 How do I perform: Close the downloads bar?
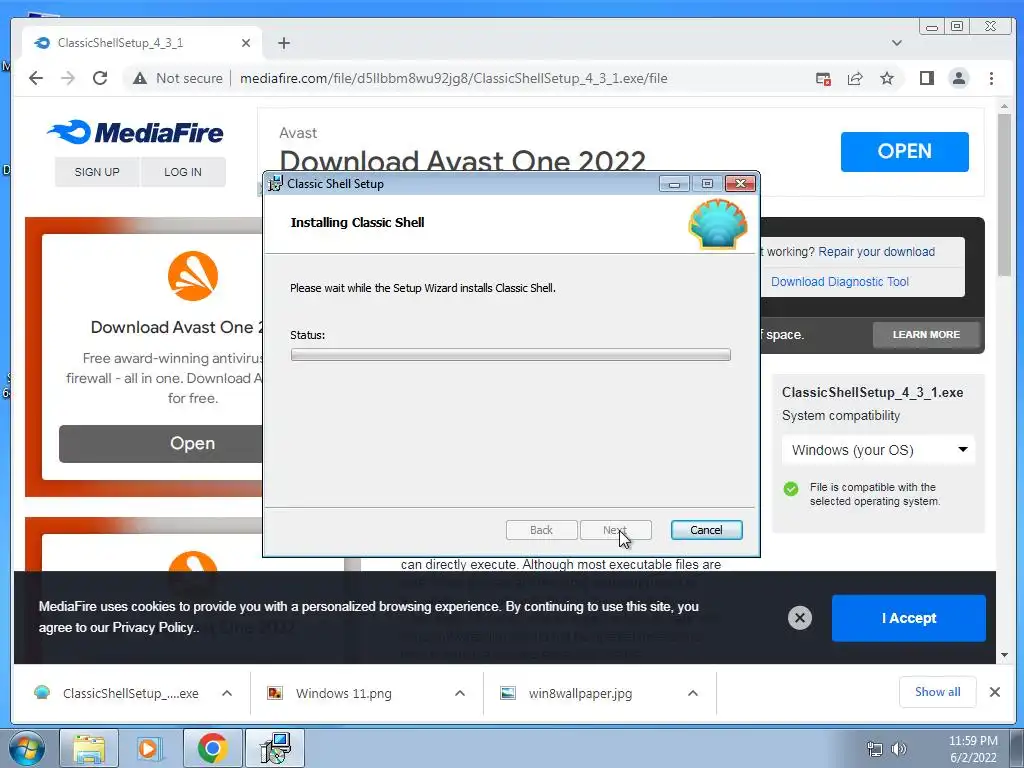tap(995, 692)
